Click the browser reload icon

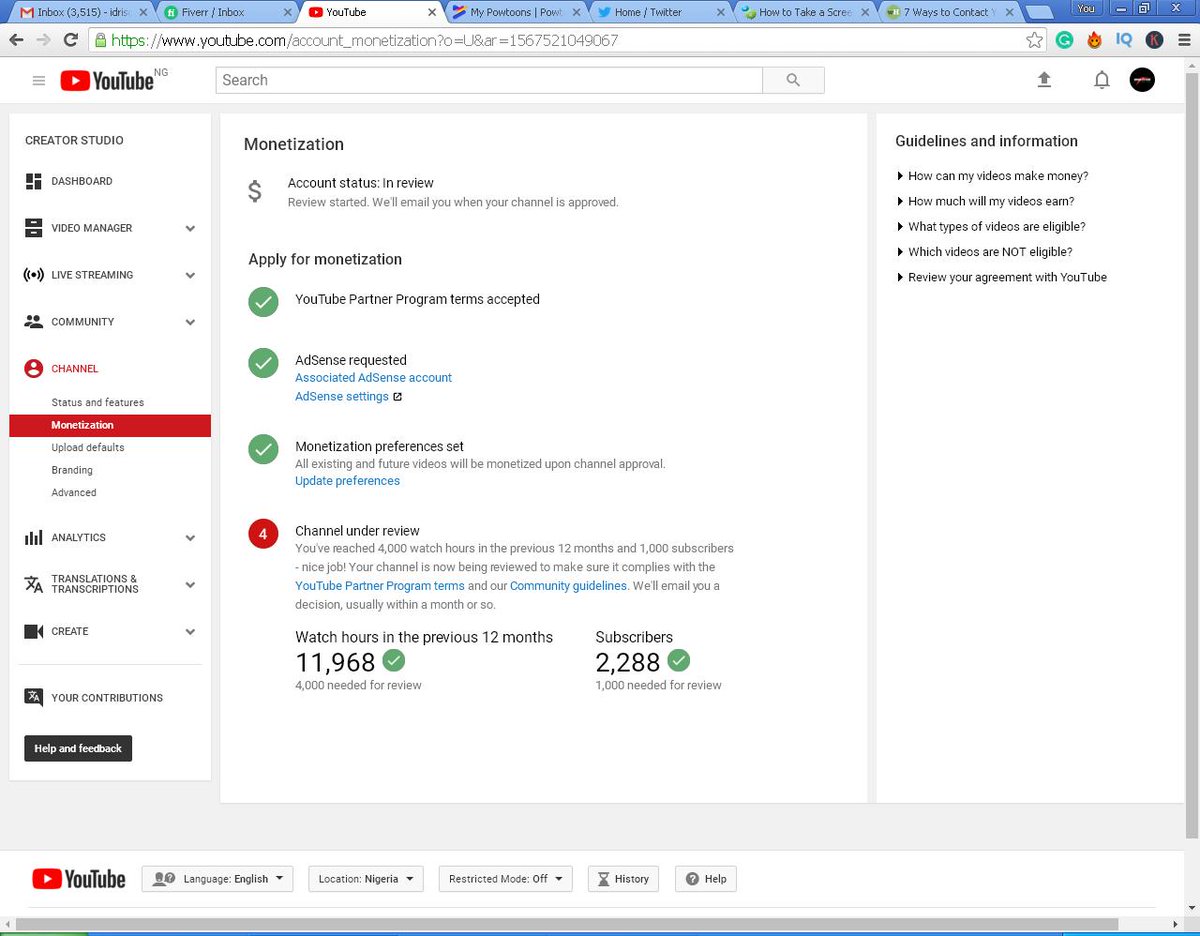(x=70, y=40)
